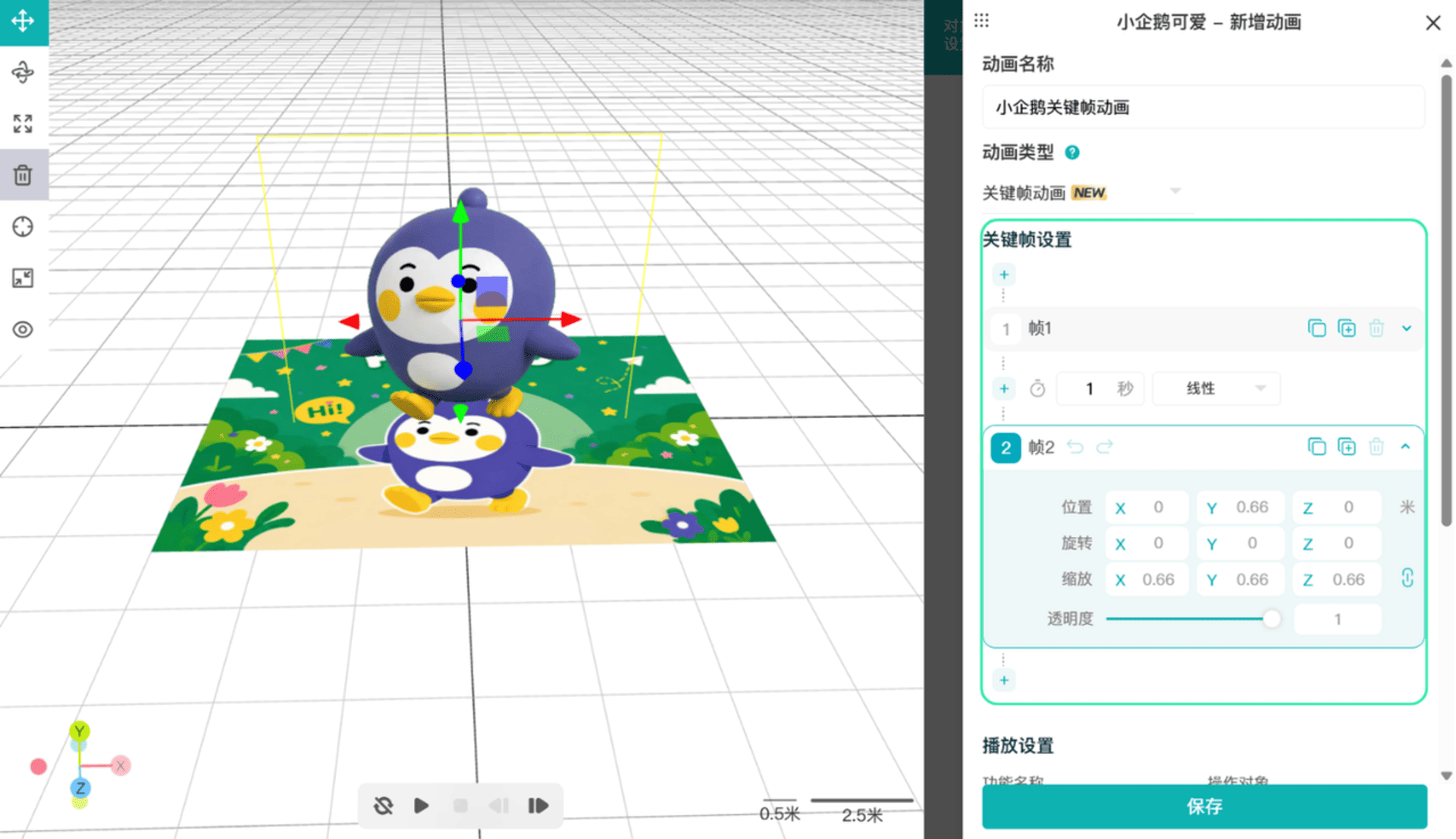Add a keyframe with bottom plus button
Image resolution: width=1456 pixels, height=839 pixels.
pyautogui.click(x=1004, y=680)
